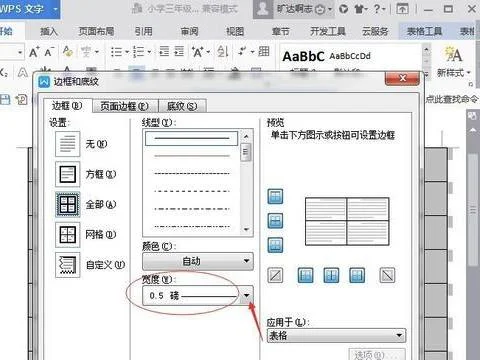
Task: Click the line style list scroll-down arrow
Action: coord(246,229)
